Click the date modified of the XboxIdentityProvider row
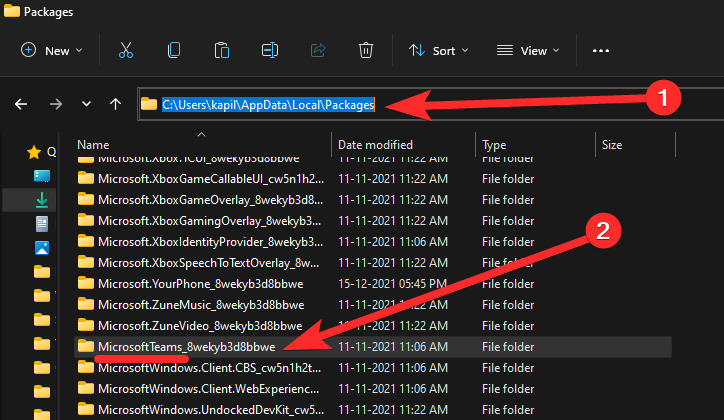The height and width of the screenshot is (420, 724). click(x=392, y=241)
